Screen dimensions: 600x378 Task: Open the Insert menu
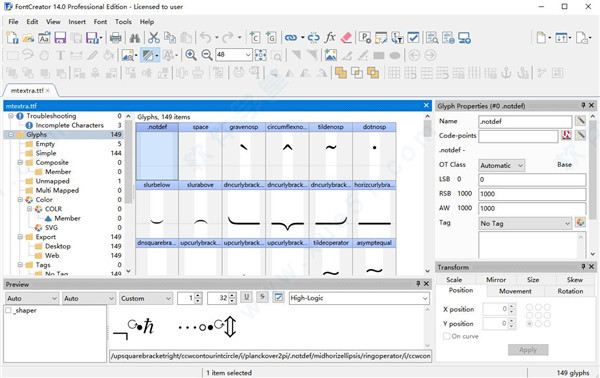click(x=77, y=22)
